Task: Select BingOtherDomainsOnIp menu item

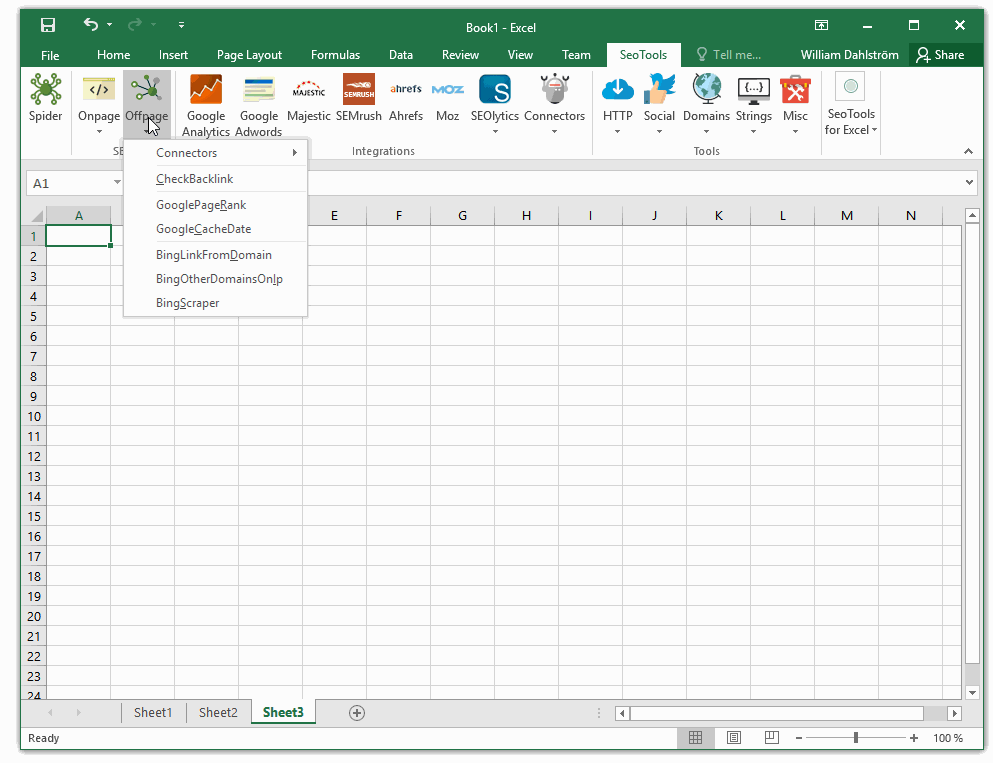Action: [x=215, y=279]
